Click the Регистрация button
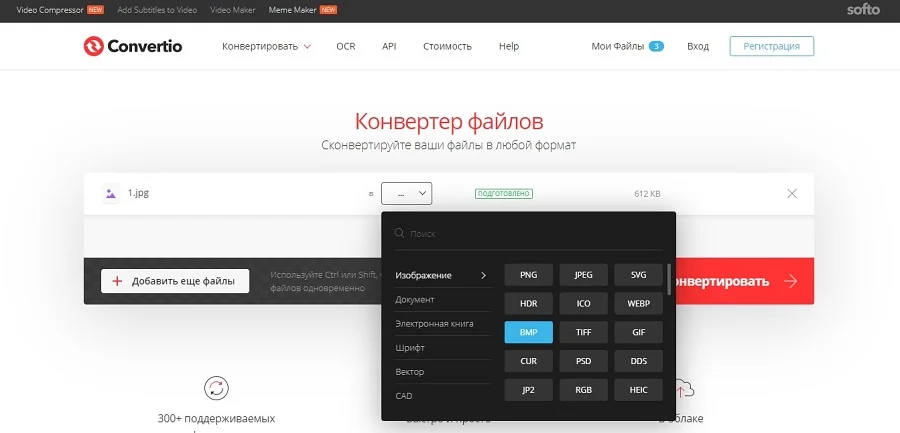The height and width of the screenshot is (433, 900). (771, 46)
